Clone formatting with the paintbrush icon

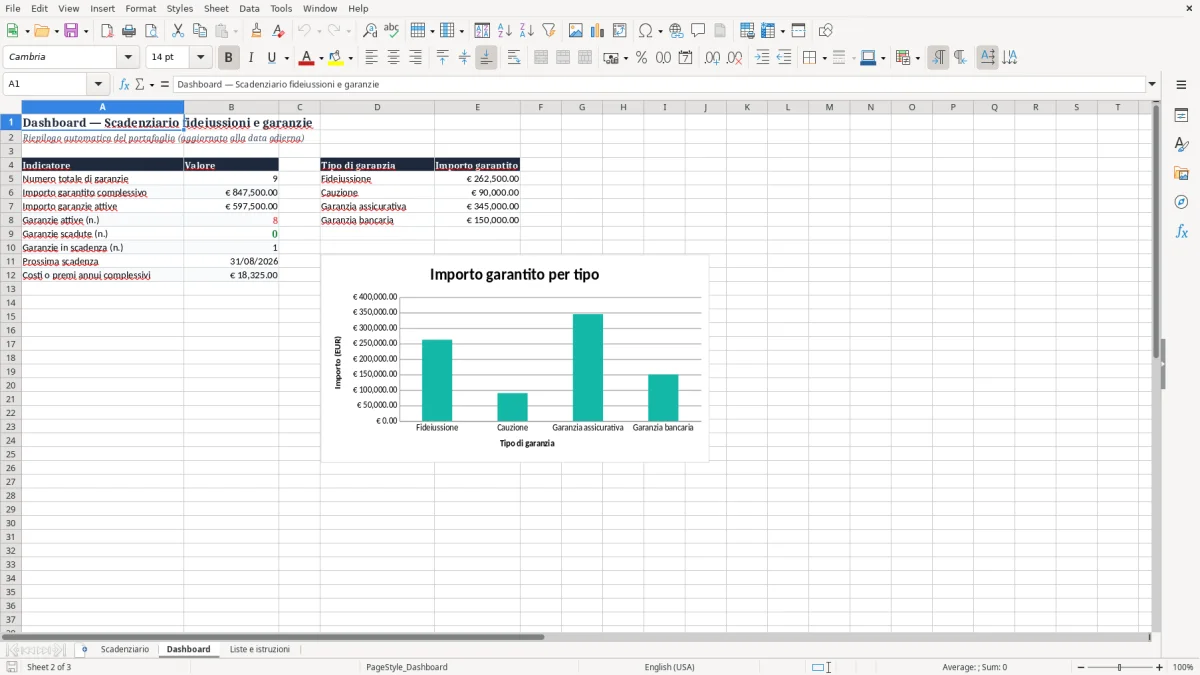coord(257,31)
